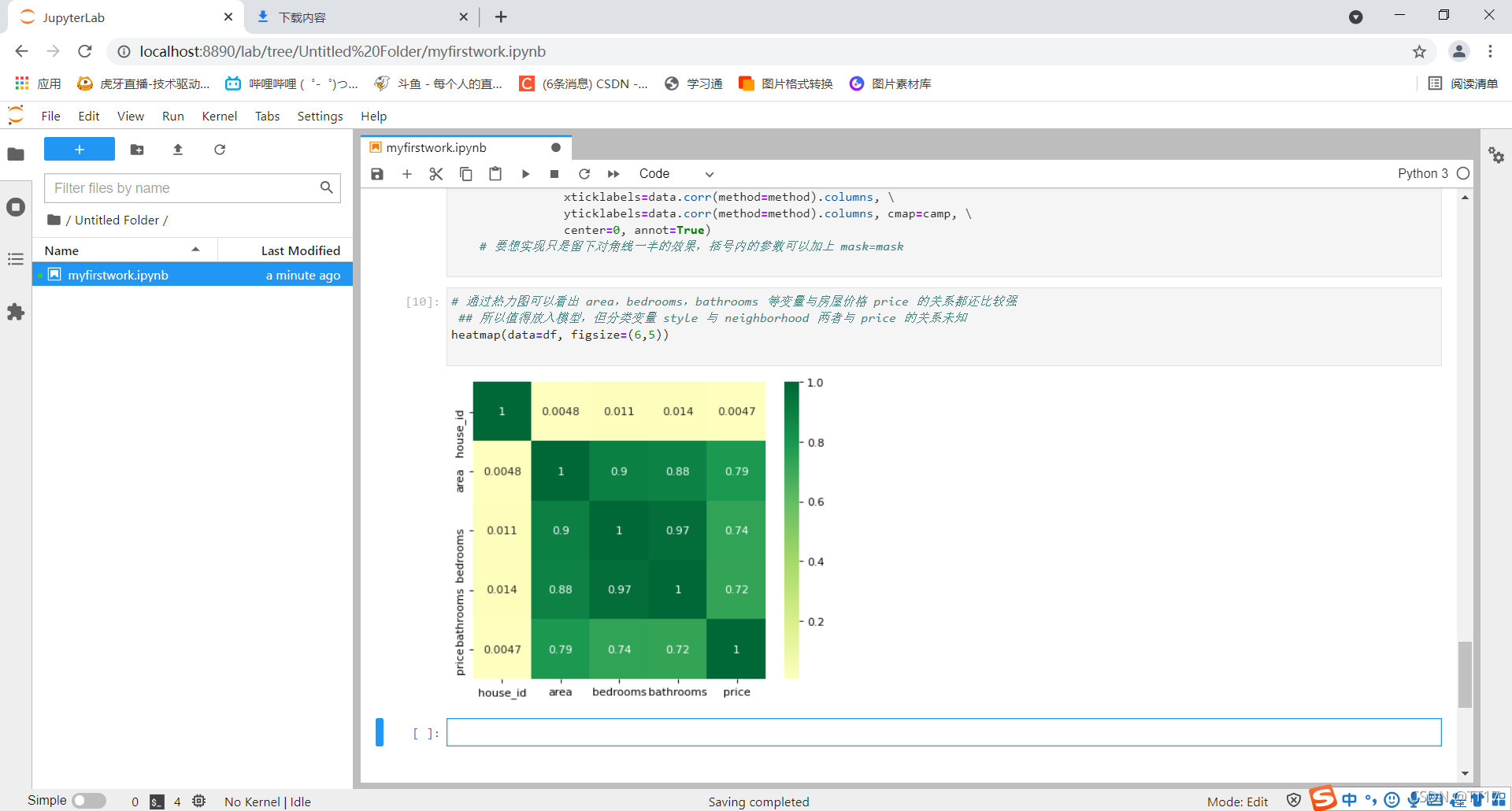The width and height of the screenshot is (1512, 811).
Task: Open the property inspector gears icon
Action: click(1496, 155)
